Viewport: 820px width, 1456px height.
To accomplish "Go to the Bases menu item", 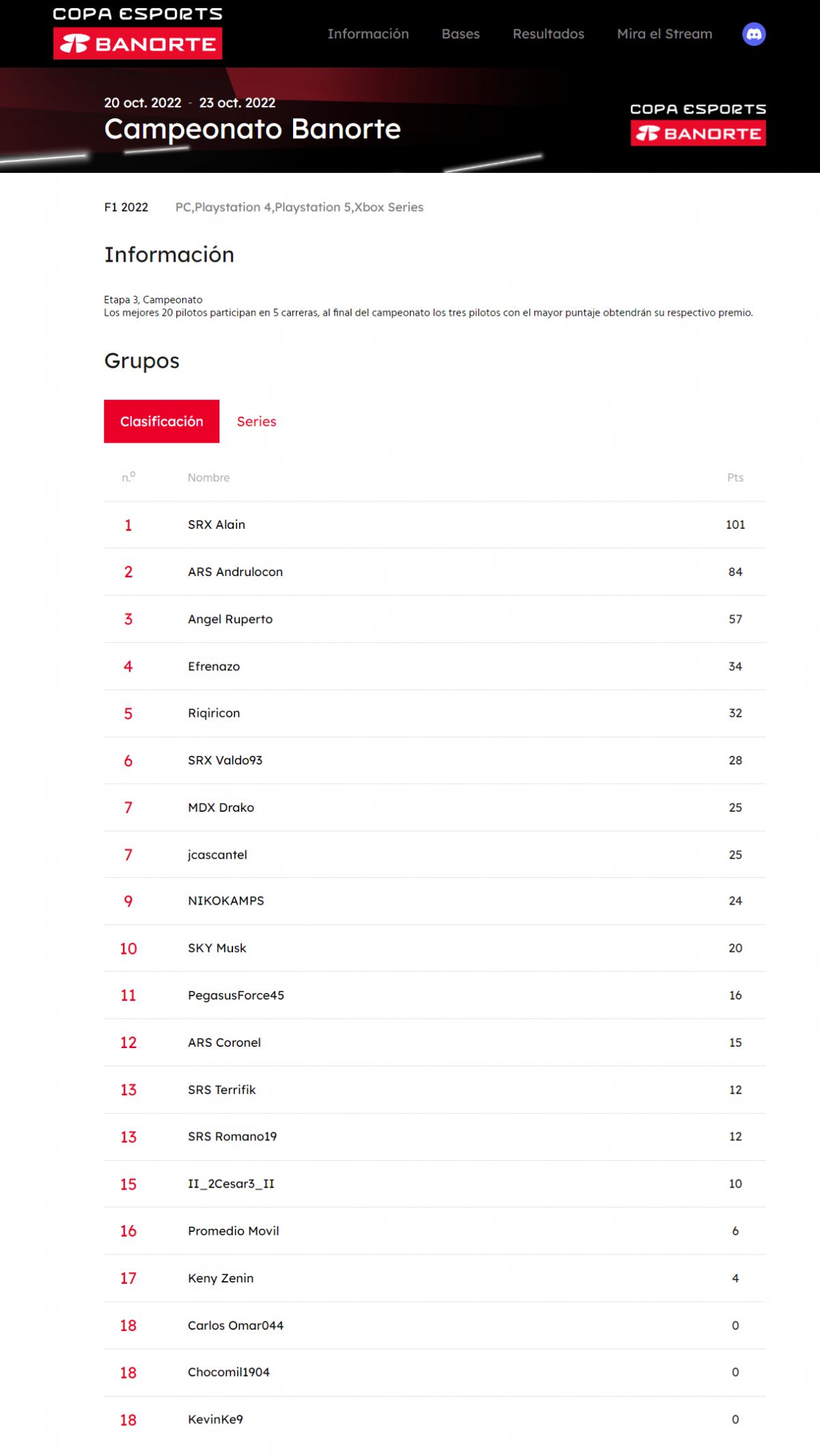I will 461,34.
